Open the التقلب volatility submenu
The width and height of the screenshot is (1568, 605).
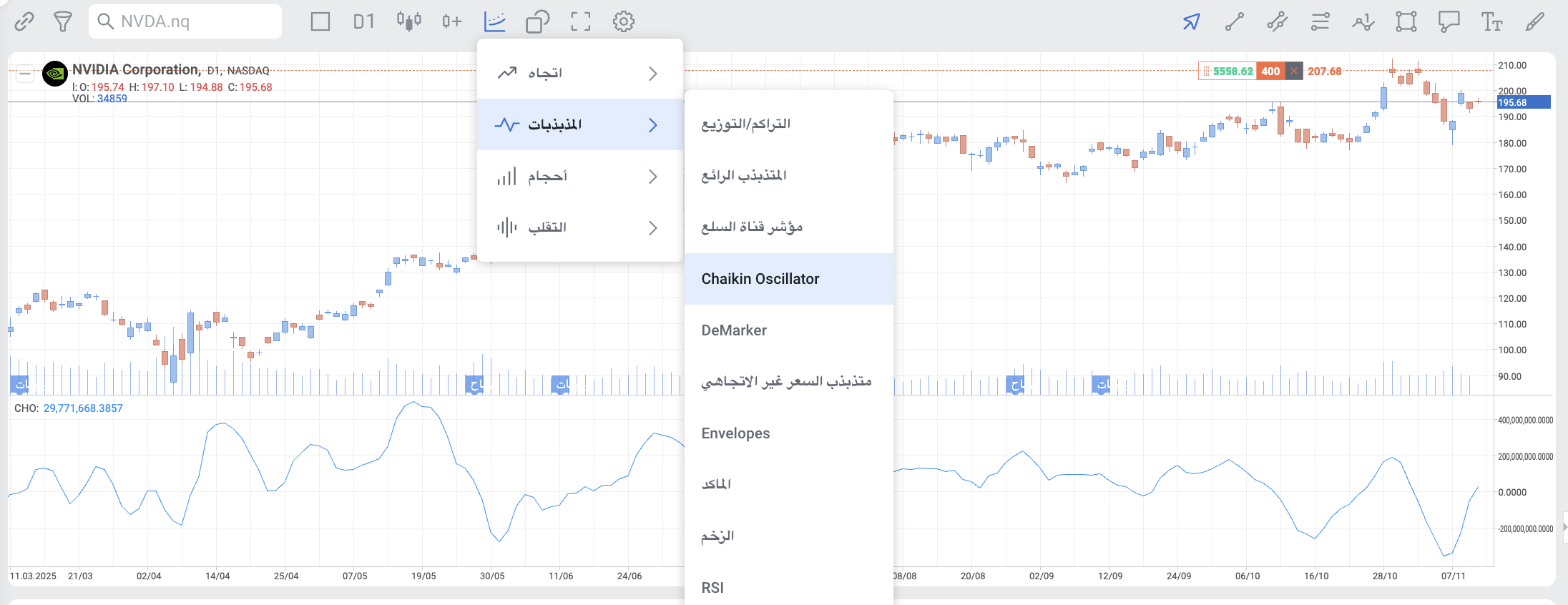(580, 227)
